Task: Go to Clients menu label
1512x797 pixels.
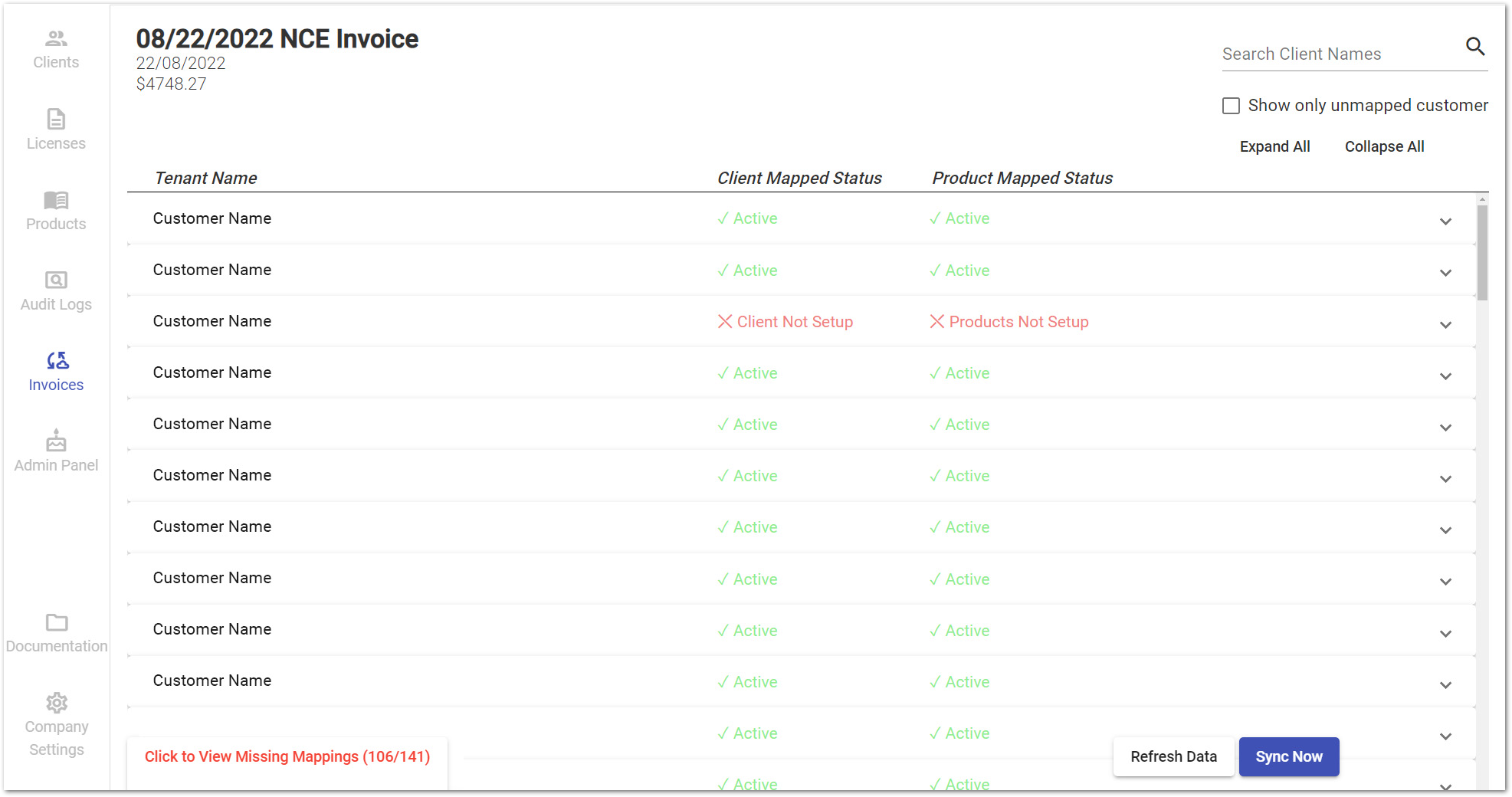Action: tap(56, 62)
